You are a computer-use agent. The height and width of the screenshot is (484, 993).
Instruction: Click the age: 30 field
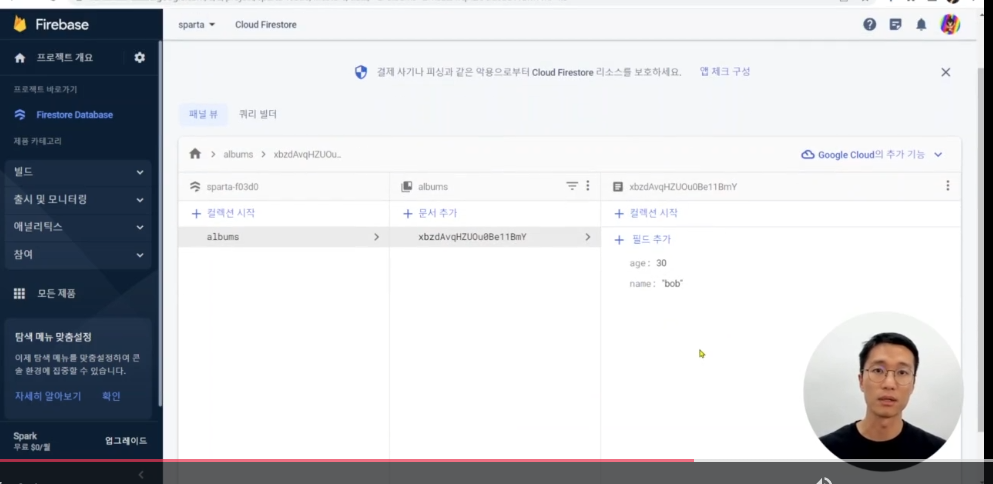648,263
